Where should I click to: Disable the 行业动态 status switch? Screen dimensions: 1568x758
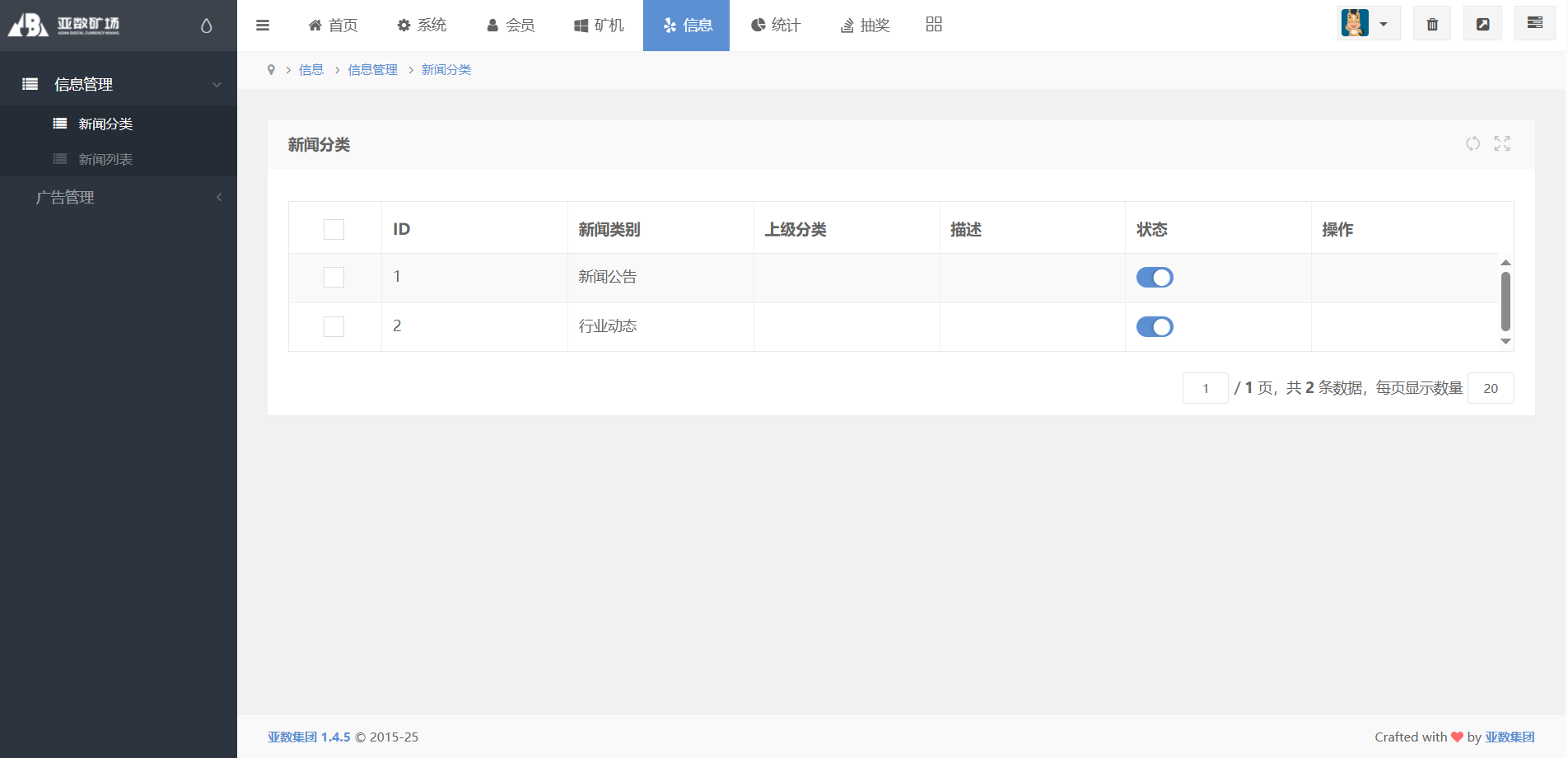coord(1155,327)
